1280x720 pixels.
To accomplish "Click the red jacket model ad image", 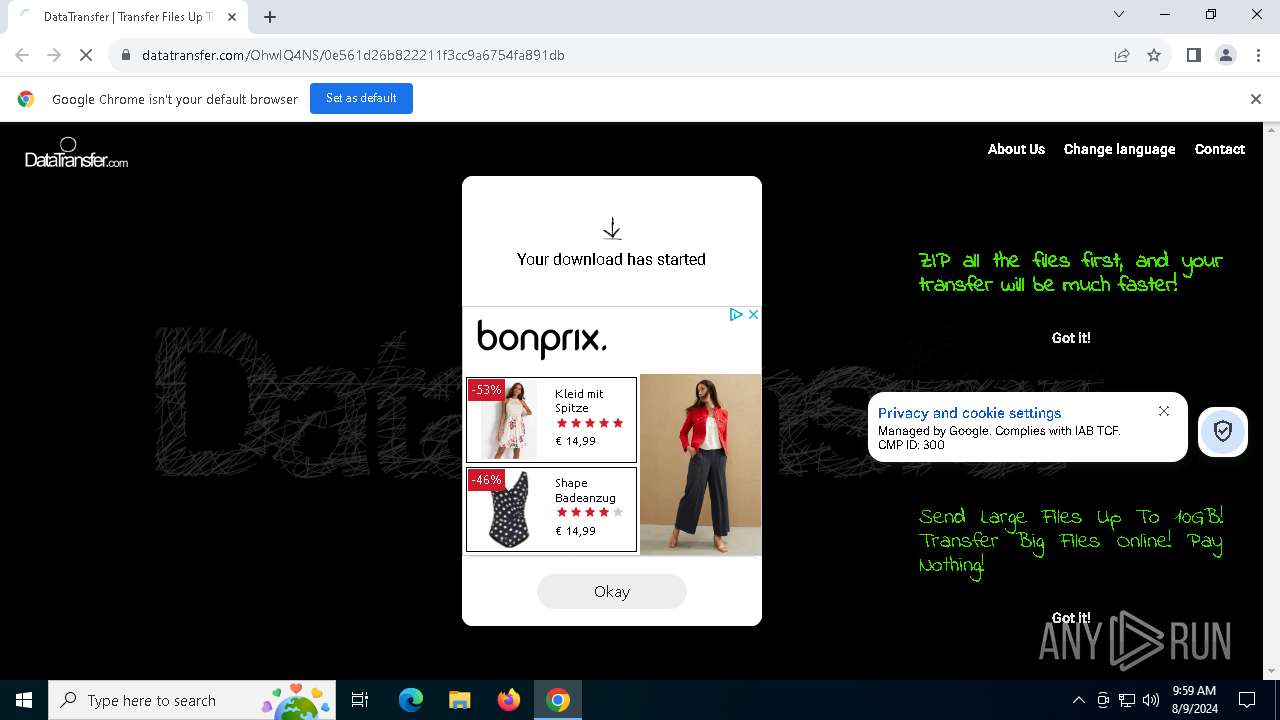I will (x=700, y=464).
